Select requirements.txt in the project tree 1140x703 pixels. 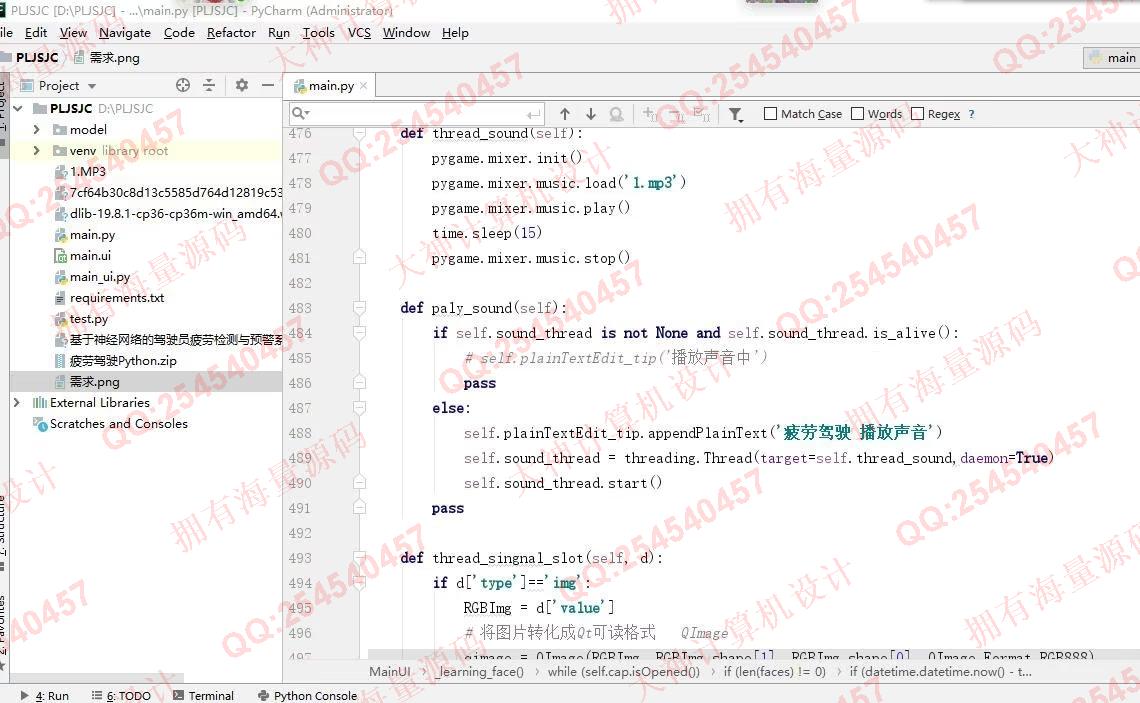point(116,298)
